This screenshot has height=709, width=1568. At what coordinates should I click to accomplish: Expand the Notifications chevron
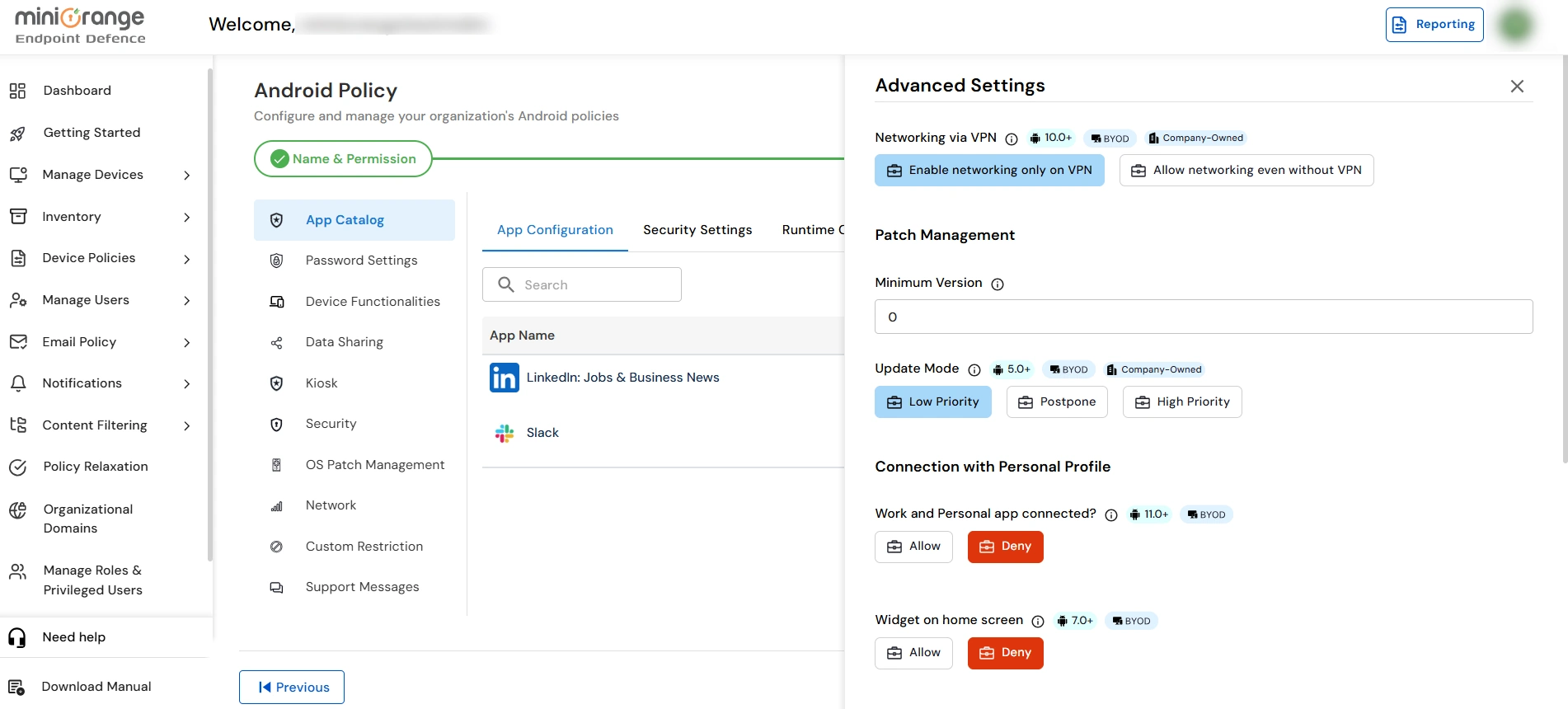[x=187, y=383]
